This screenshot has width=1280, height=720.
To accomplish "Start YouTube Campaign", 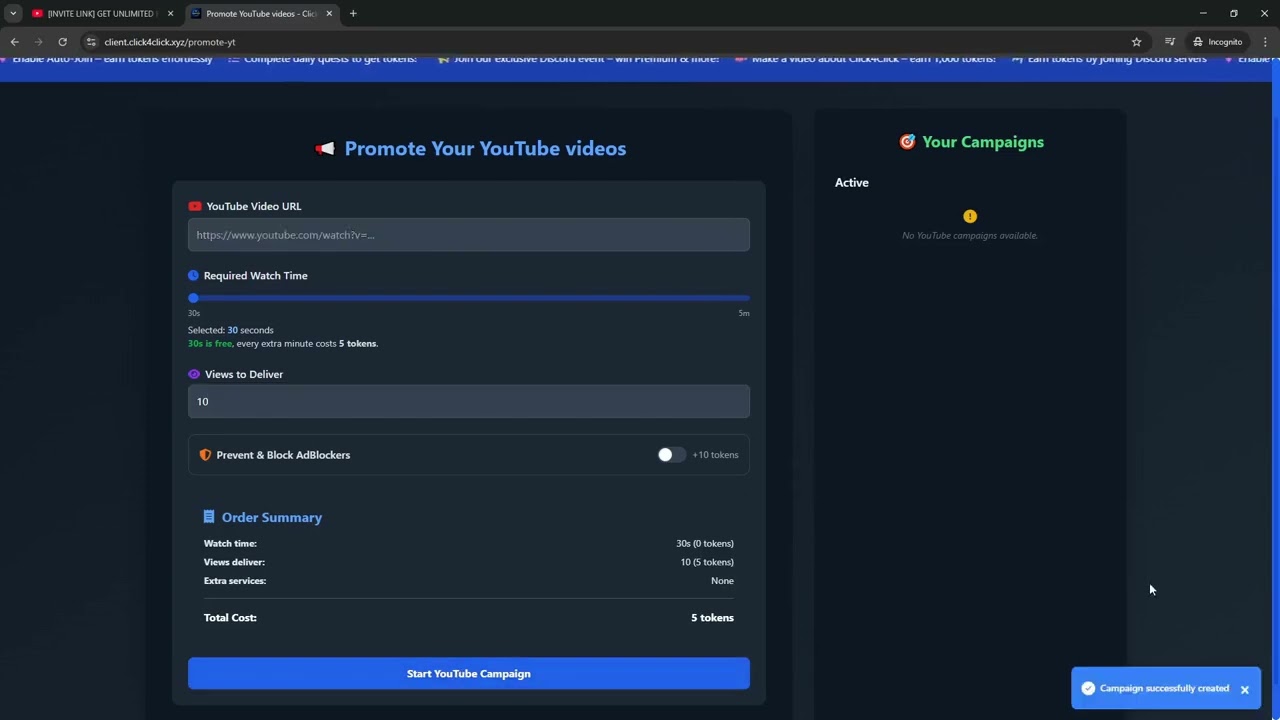I will click(x=468, y=673).
